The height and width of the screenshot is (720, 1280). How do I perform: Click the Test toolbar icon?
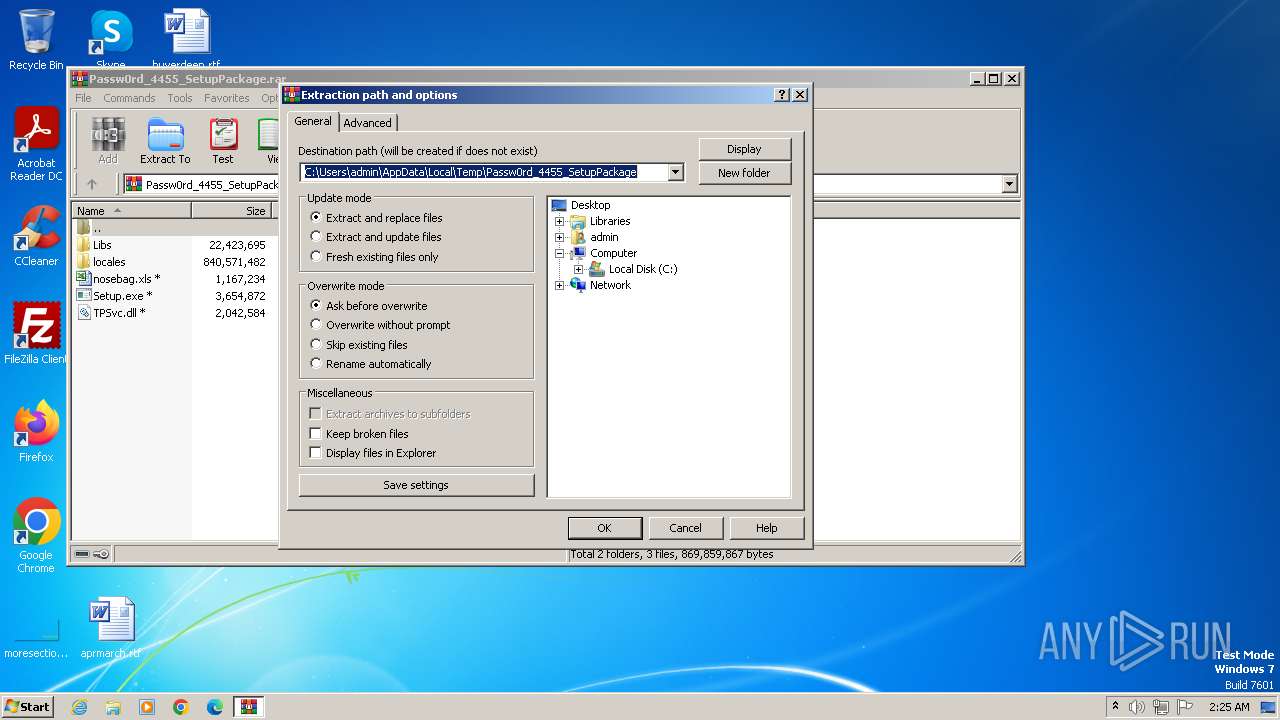[x=223, y=141]
